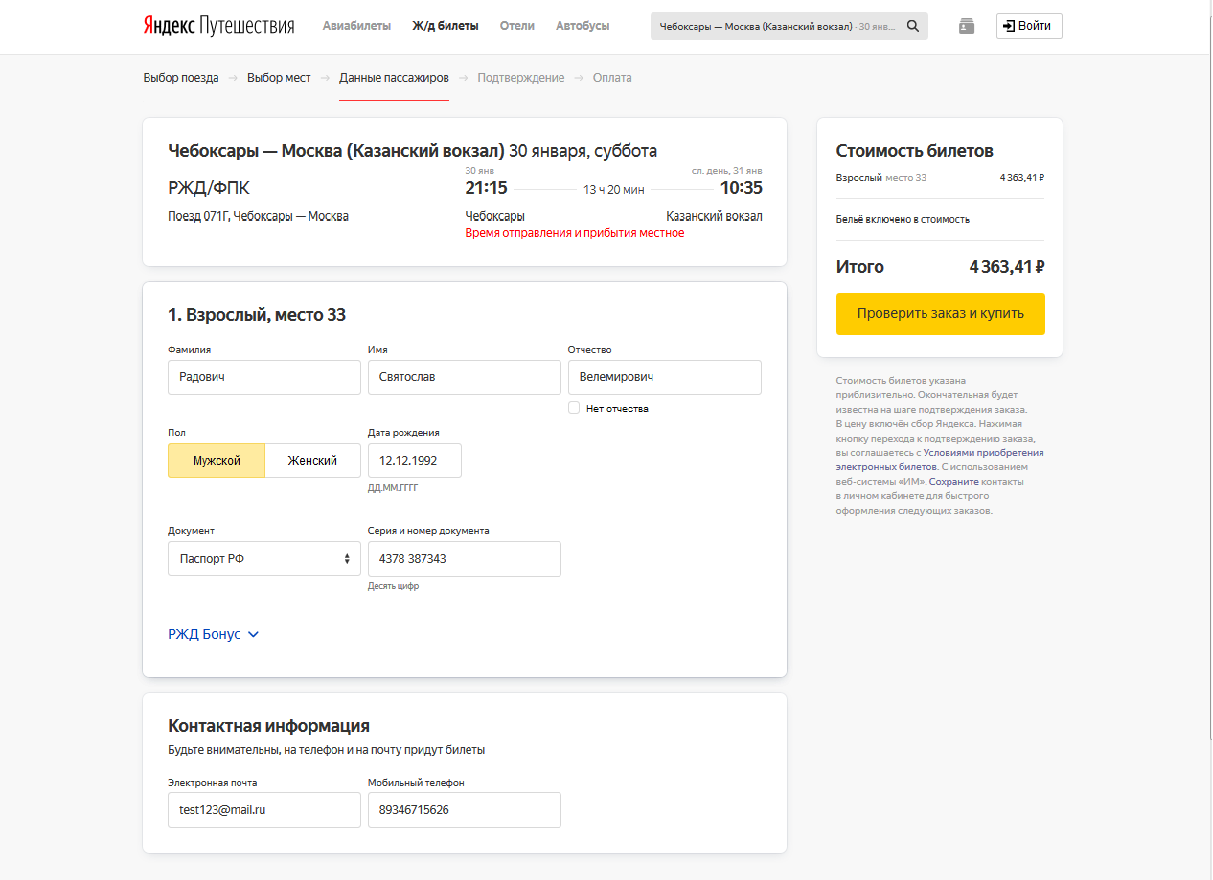Click the departure time 21:15

point(486,188)
